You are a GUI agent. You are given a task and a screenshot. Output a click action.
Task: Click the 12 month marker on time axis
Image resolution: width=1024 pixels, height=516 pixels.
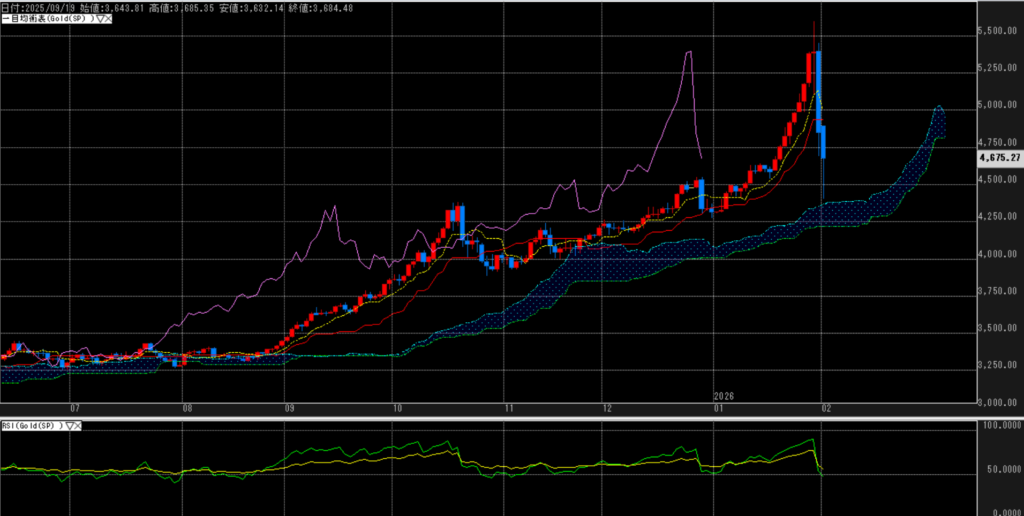coord(609,408)
